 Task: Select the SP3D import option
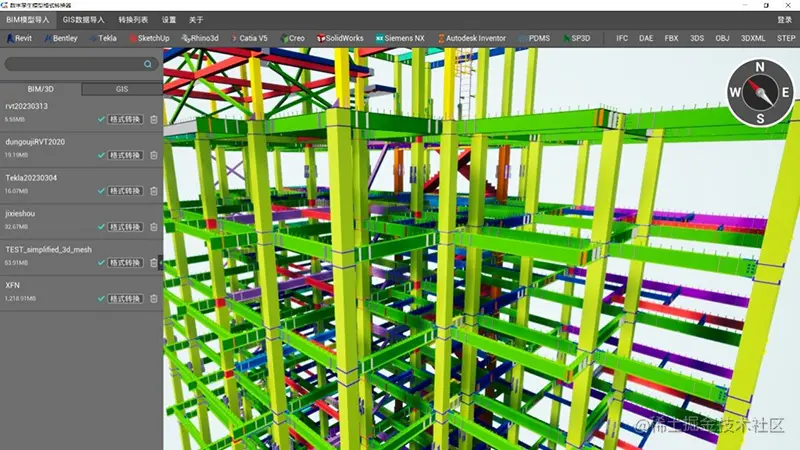click(x=577, y=38)
